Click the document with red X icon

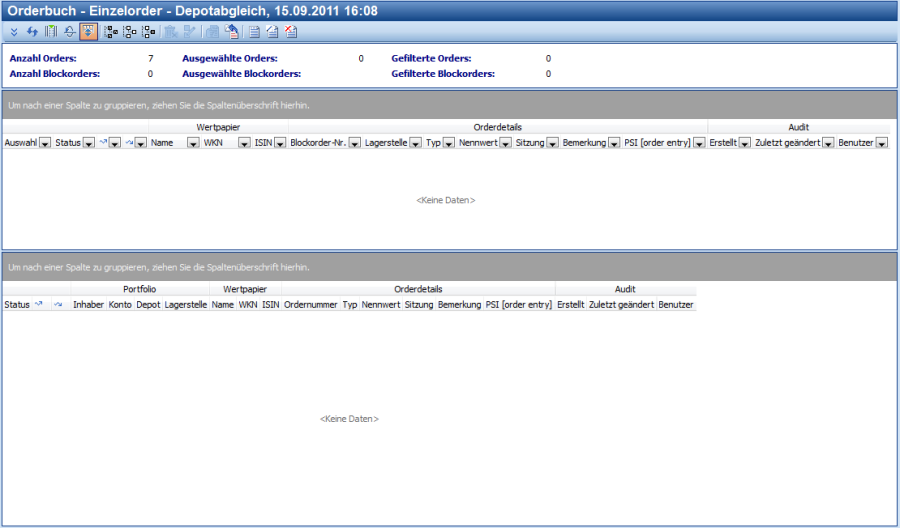tap(291, 31)
